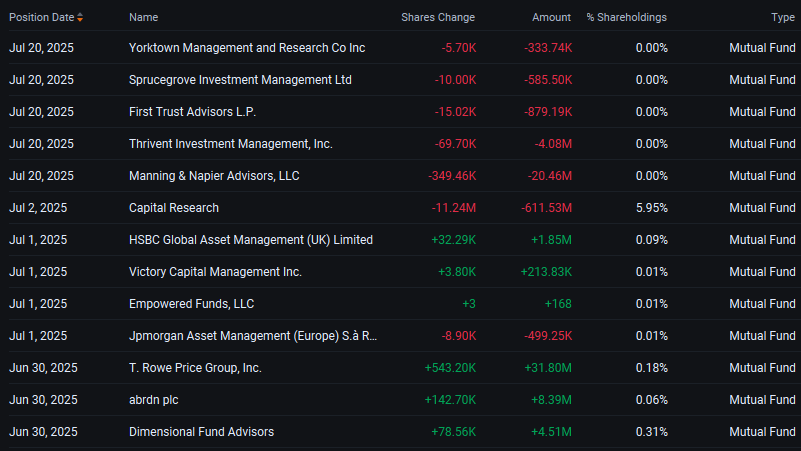Click Jul 20, 2025 date in Yorktown row

41,48
